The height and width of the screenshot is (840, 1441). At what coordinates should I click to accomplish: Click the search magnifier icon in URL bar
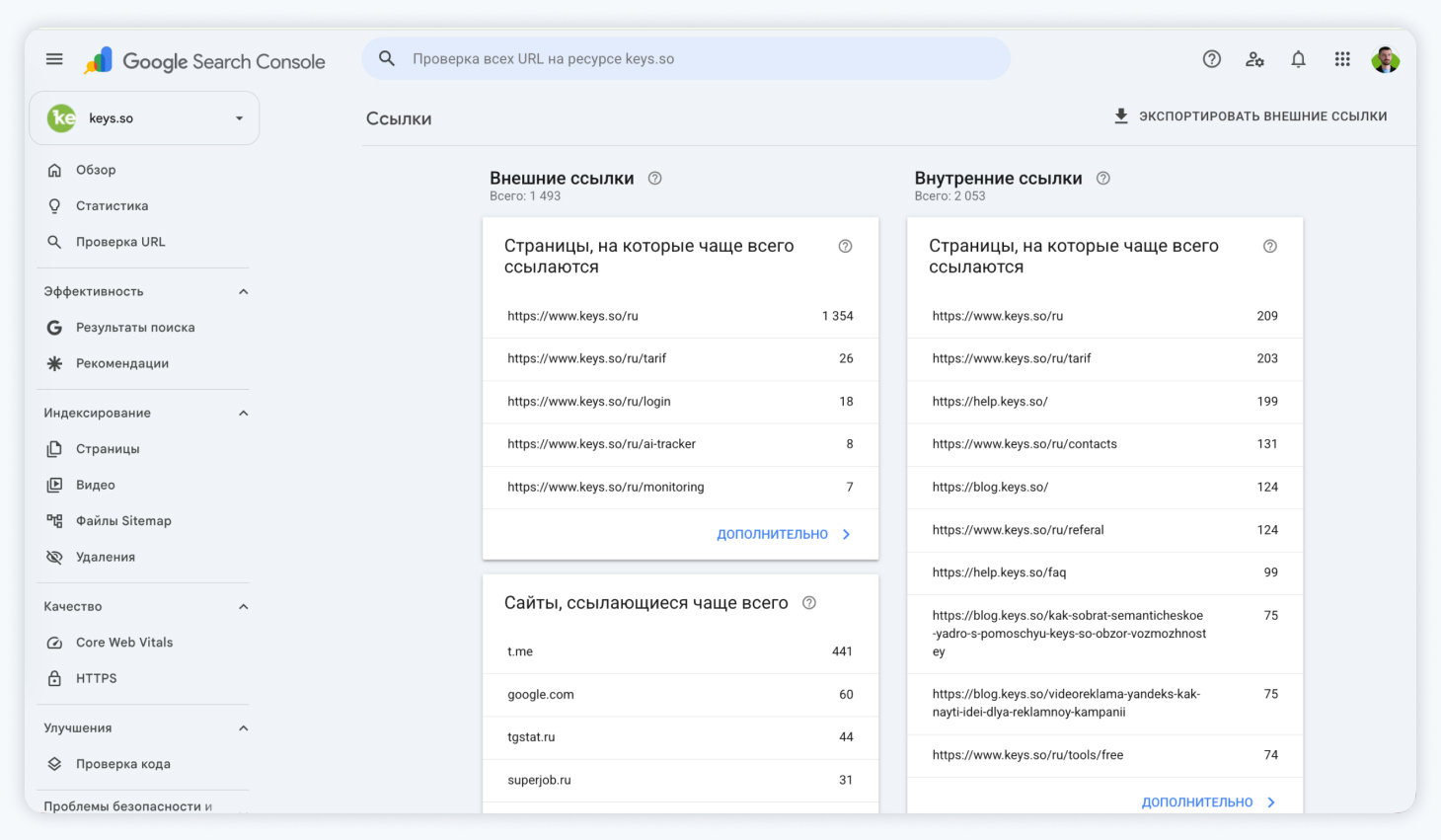[387, 59]
